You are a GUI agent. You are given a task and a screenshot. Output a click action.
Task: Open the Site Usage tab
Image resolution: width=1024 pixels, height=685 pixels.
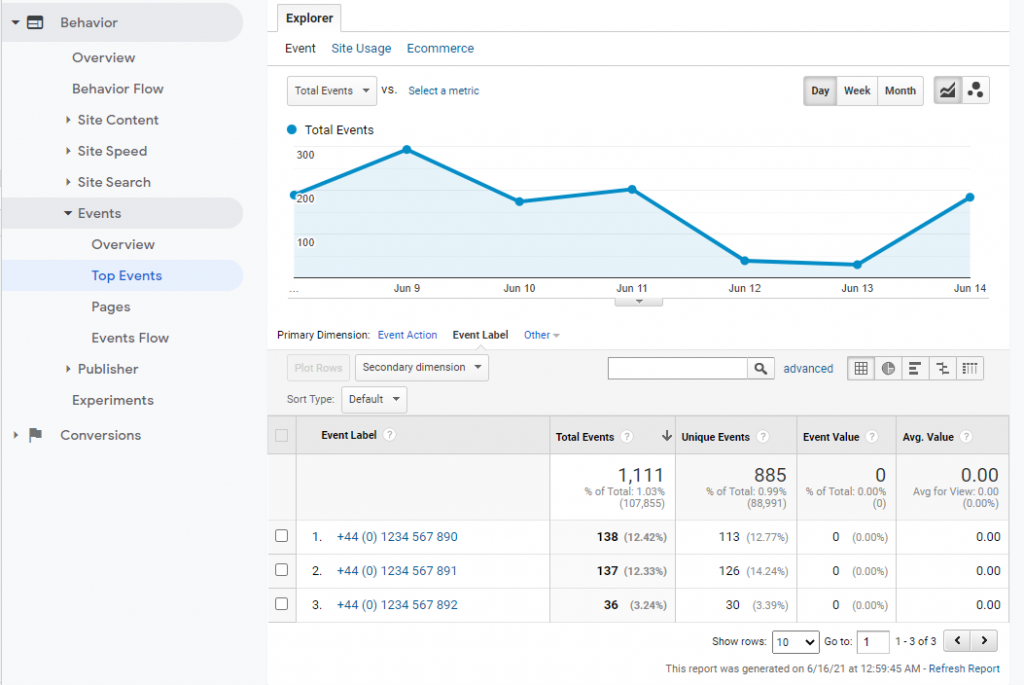point(361,48)
